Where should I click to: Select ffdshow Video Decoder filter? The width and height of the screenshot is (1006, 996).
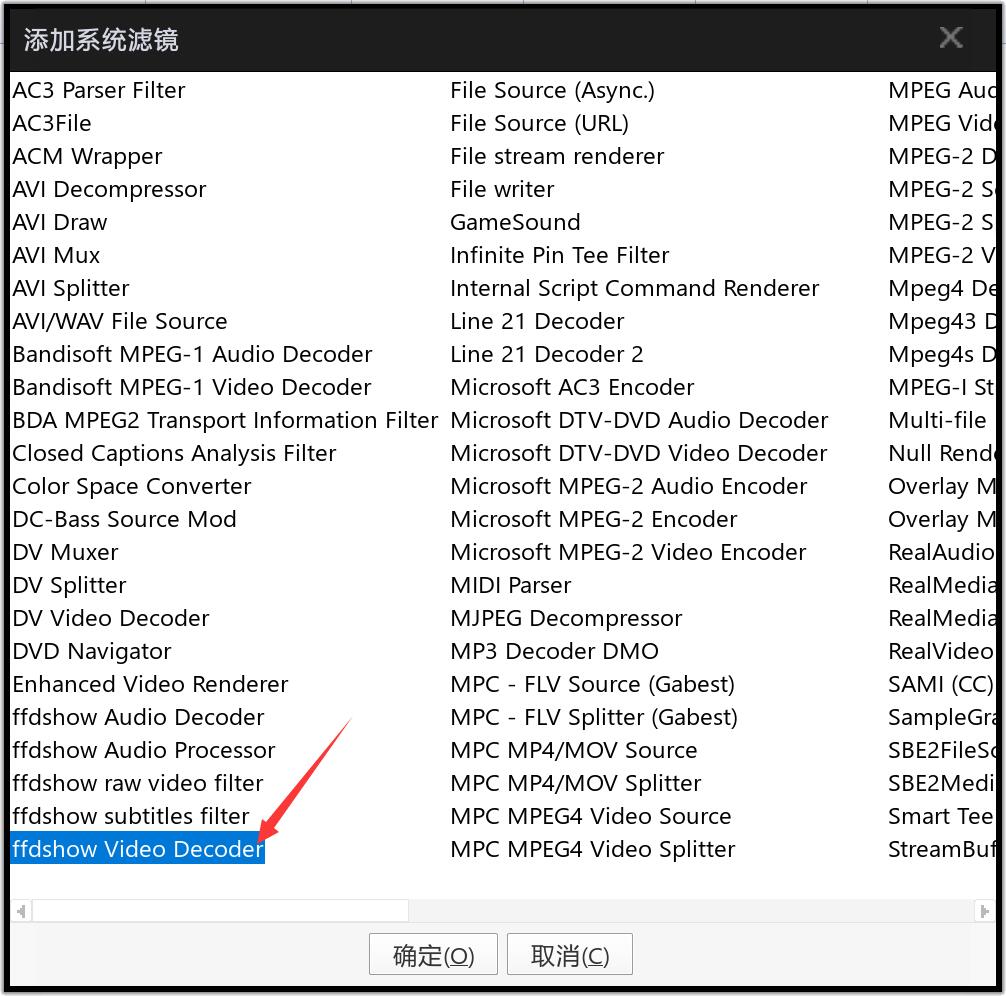click(138, 849)
